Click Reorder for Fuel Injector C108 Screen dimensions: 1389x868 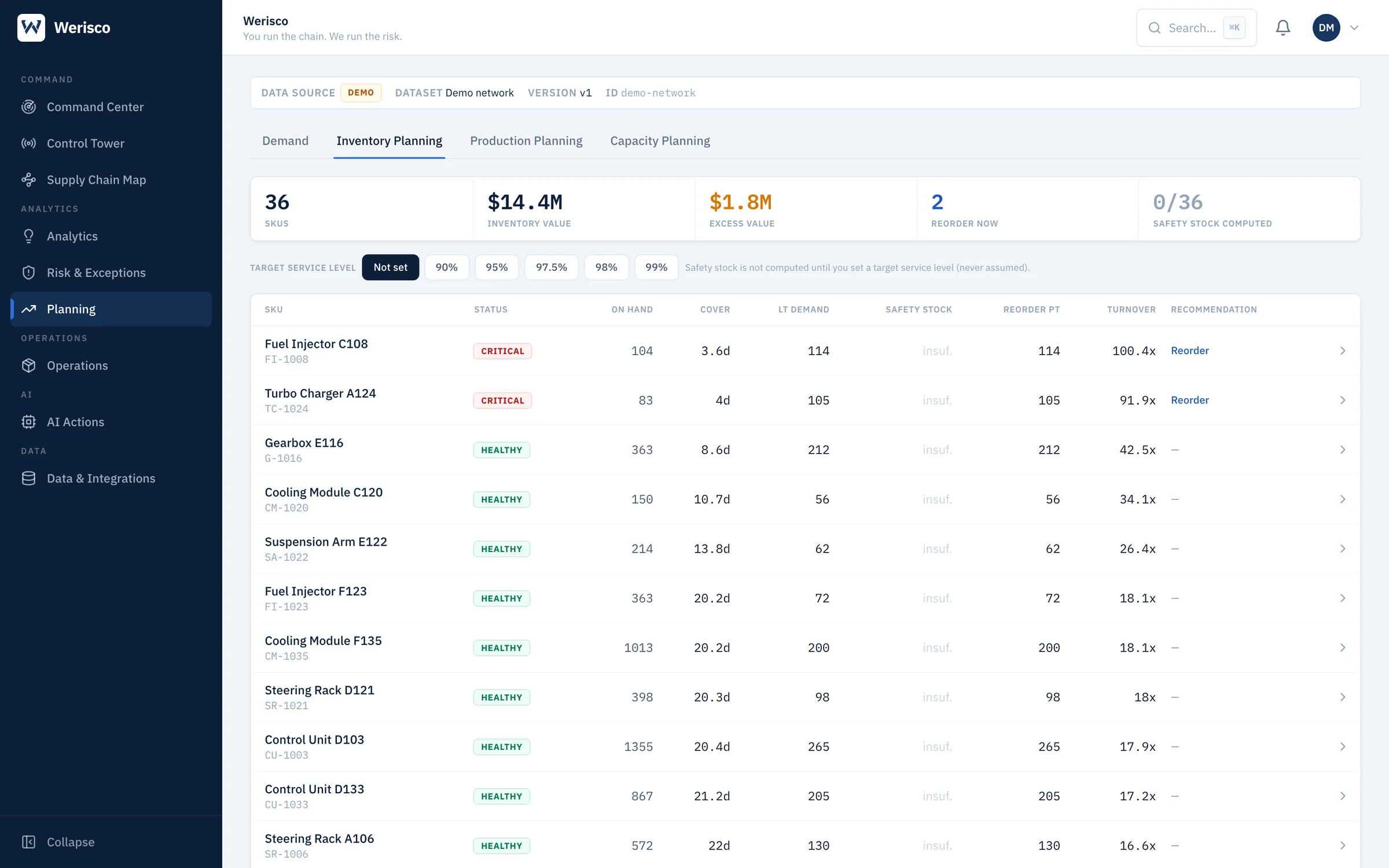click(x=1190, y=351)
